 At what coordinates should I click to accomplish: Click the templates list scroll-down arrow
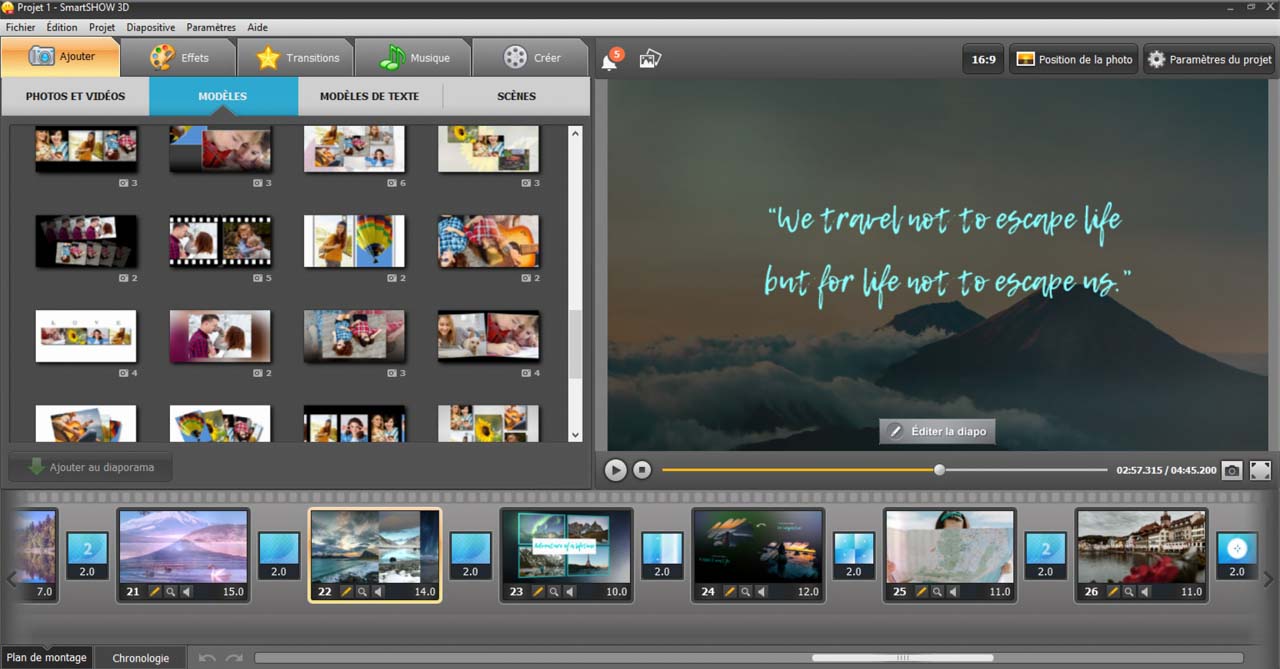tap(575, 436)
